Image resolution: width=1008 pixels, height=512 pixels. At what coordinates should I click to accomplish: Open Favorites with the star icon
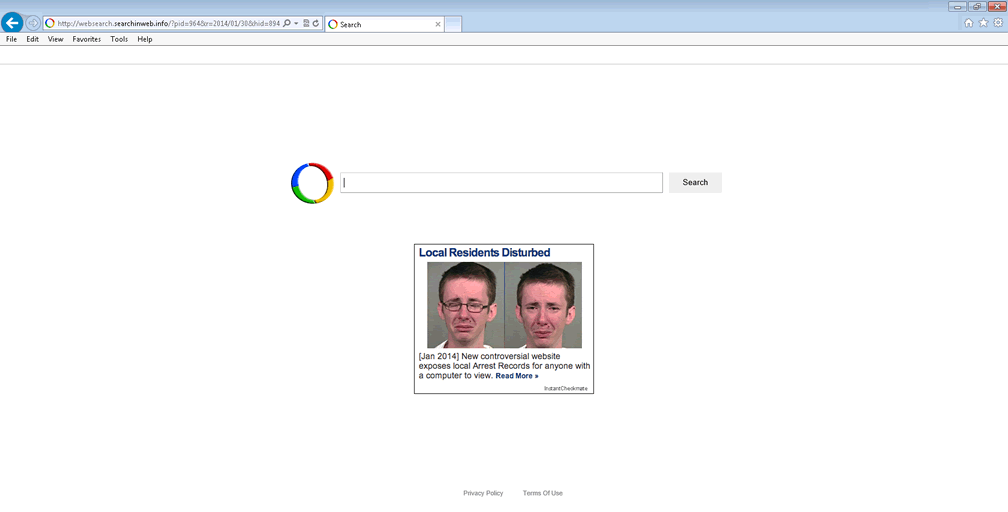pos(983,23)
